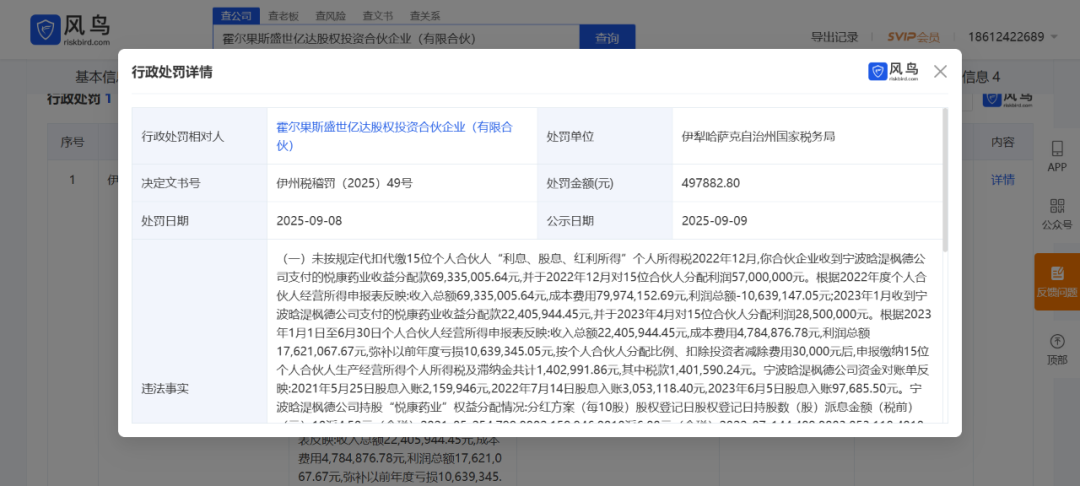Click the 风鸟 logo inside the dialog header
This screenshot has height=486, width=1080.
tap(893, 72)
